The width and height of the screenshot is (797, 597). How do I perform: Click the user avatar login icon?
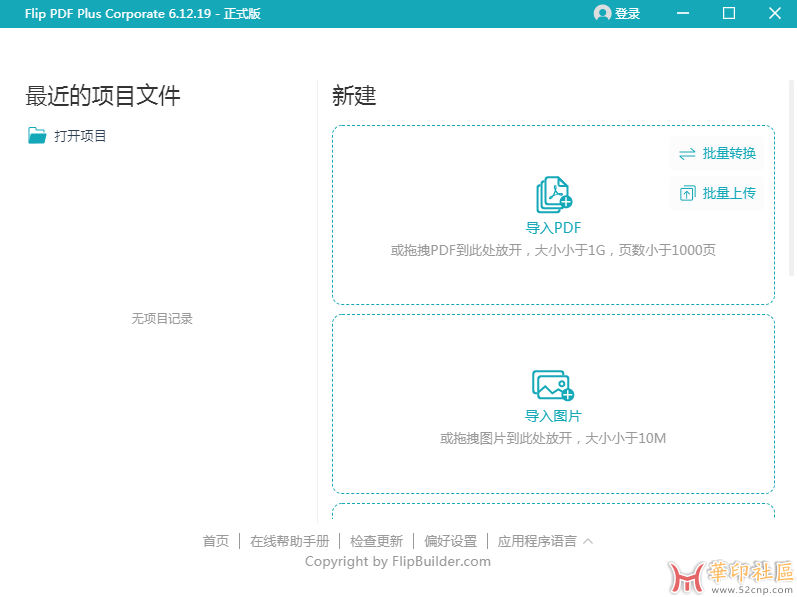pos(602,13)
